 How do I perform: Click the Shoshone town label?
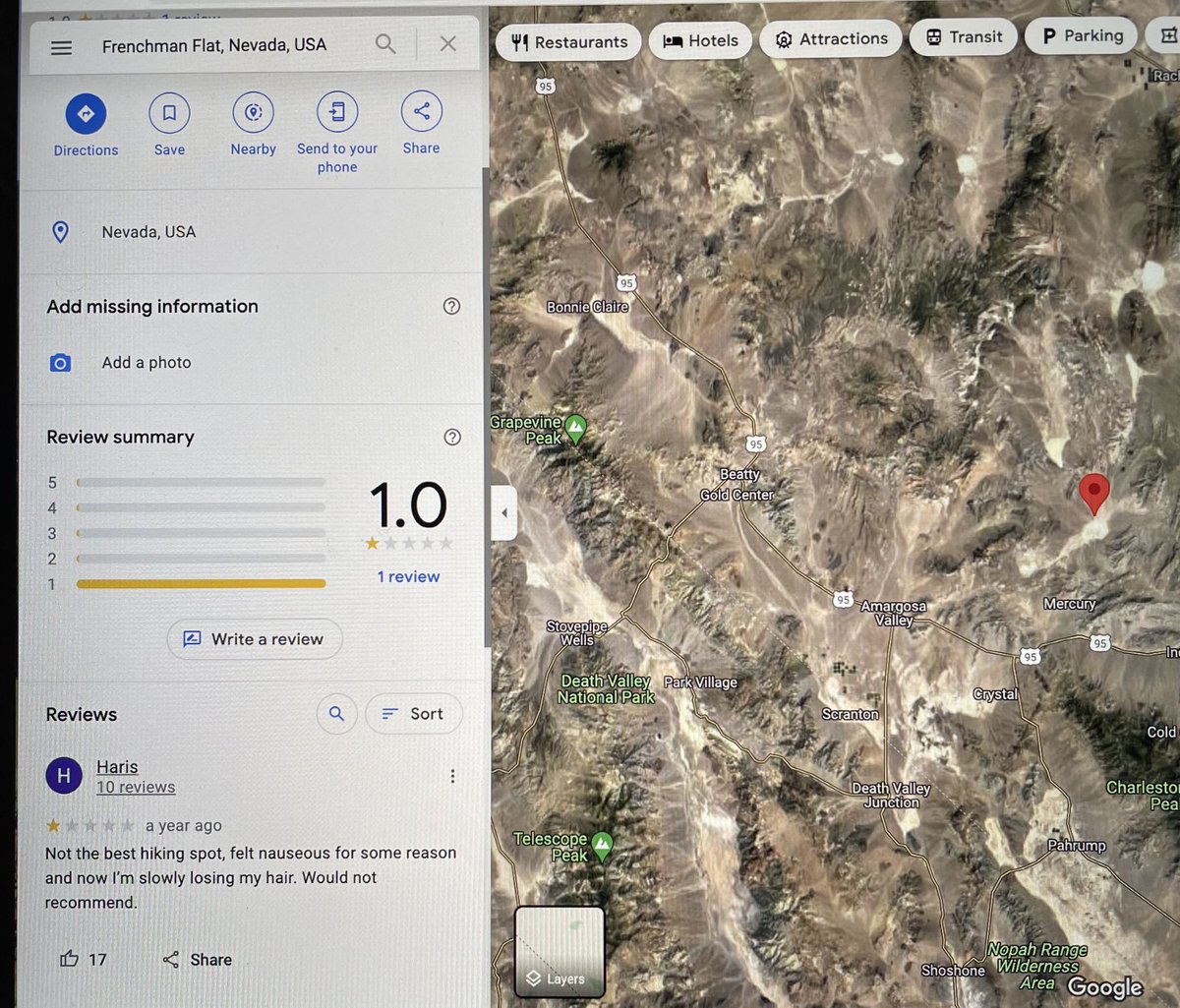(x=953, y=971)
